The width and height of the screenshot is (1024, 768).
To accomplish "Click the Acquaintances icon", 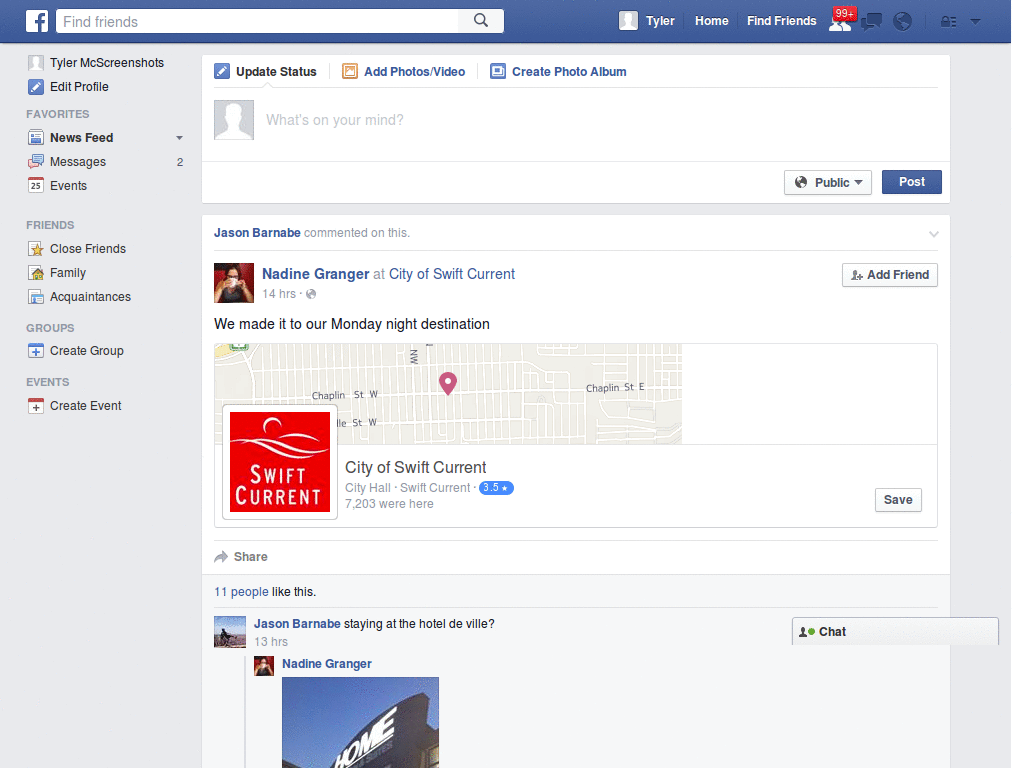I will tap(36, 297).
